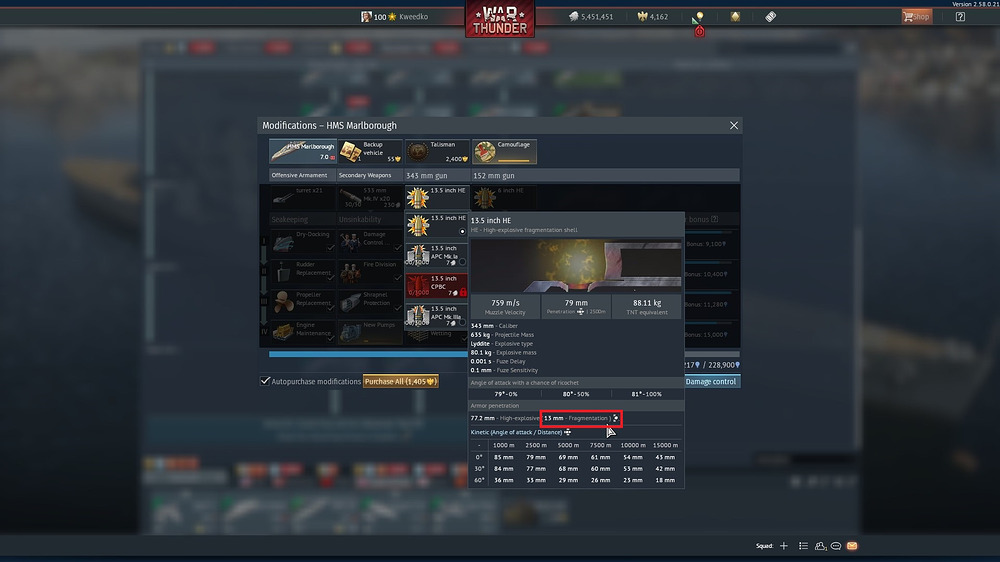Click the Propeller Replacement modification
The height and width of the screenshot is (562, 1000).
click(x=302, y=302)
